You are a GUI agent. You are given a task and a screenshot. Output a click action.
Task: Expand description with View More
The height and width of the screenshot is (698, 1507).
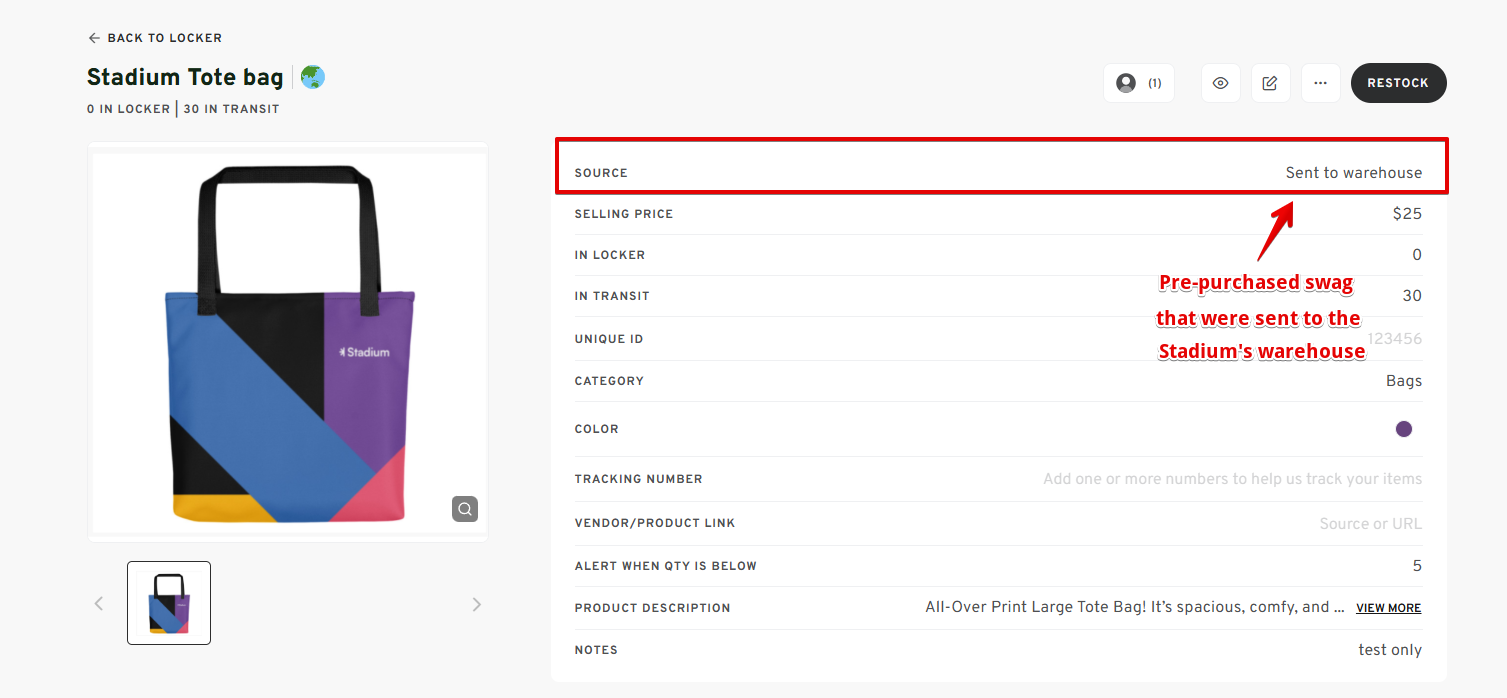[x=1388, y=608]
